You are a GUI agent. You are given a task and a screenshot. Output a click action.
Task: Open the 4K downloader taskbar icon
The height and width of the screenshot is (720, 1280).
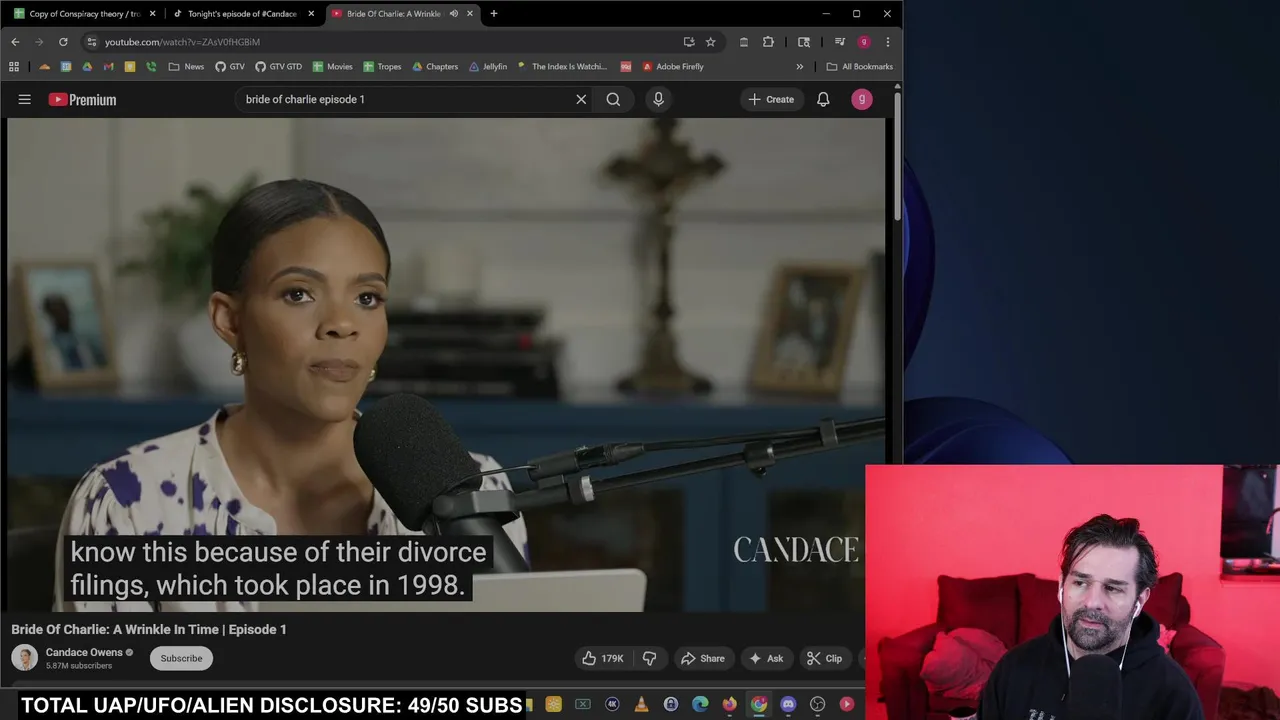(x=612, y=704)
